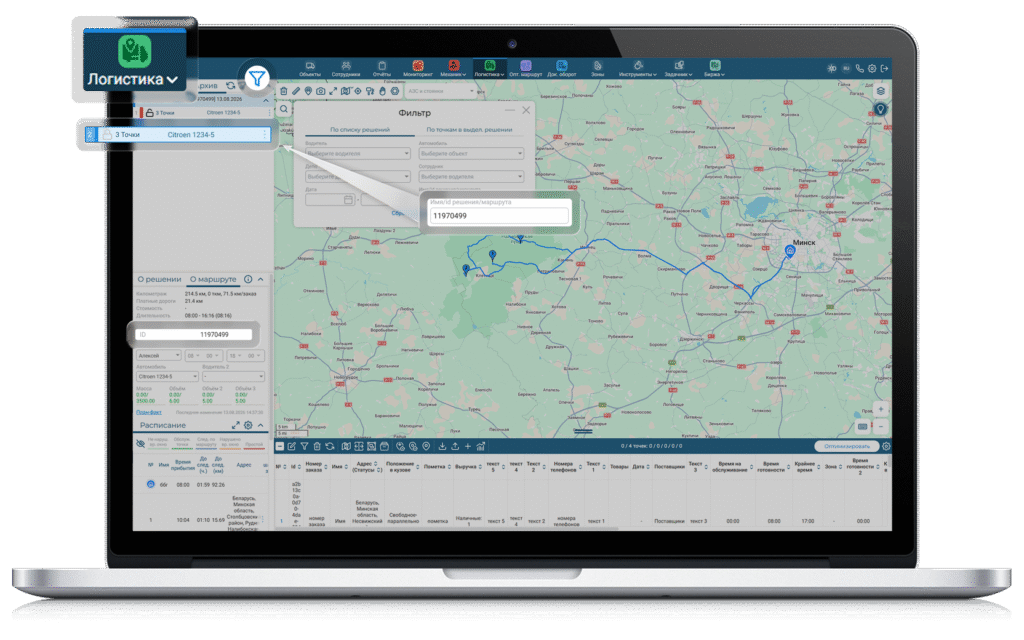Click the phone icon in the top bar

coord(859,69)
